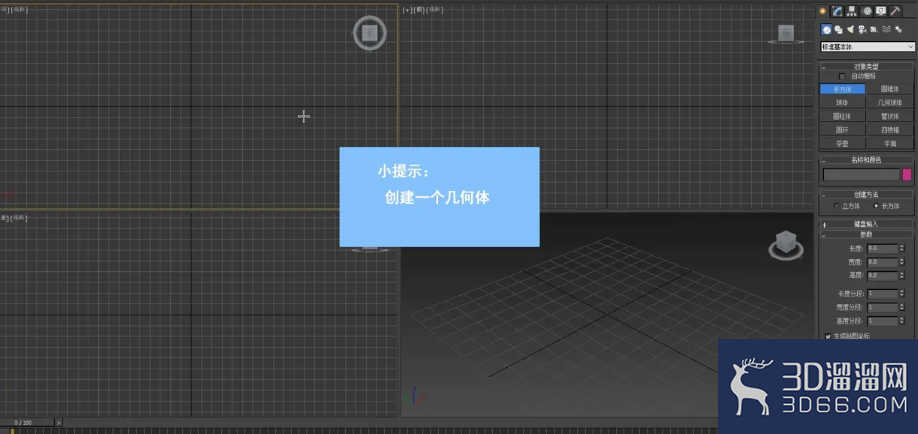The image size is (918, 434).
Task: Click the 高度 spinner arrows
Action: pos(902,275)
